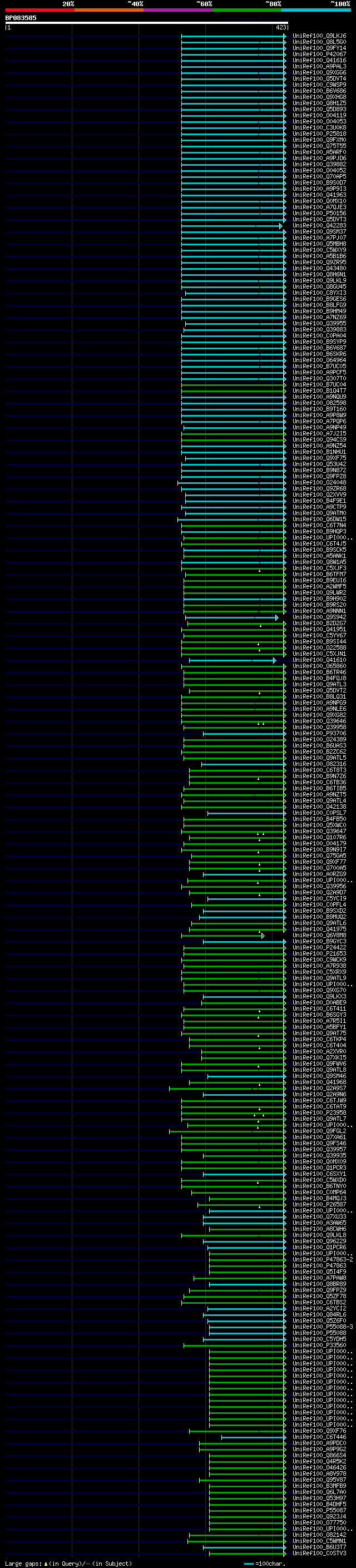Select label UniRef100_Q70AP5
Screen dimensions: 356x1568
(319, 176)
